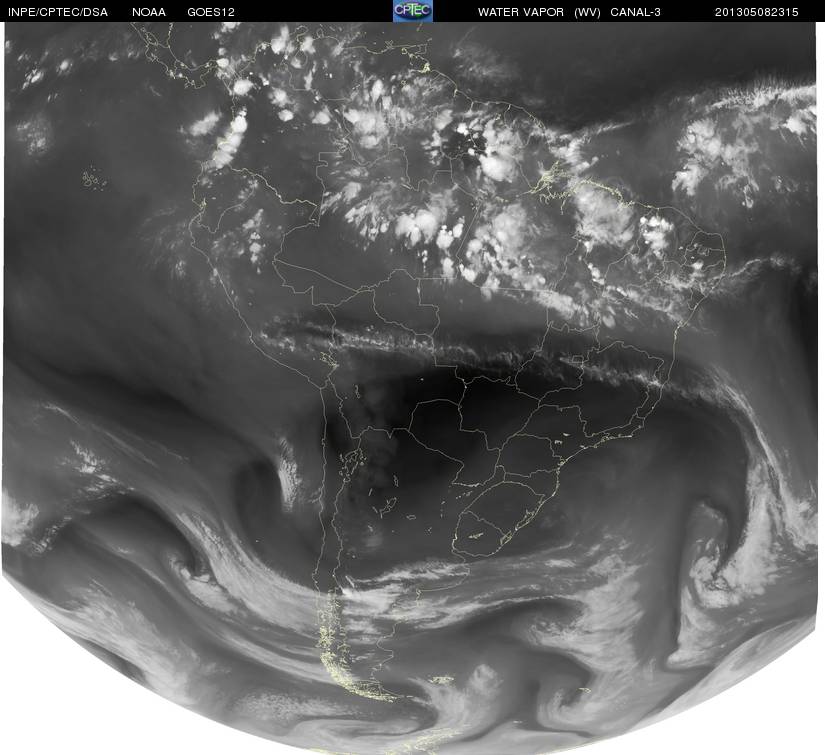Select the 'CANAL-3' channel label
The image size is (825, 755).
pyautogui.click(x=636, y=12)
